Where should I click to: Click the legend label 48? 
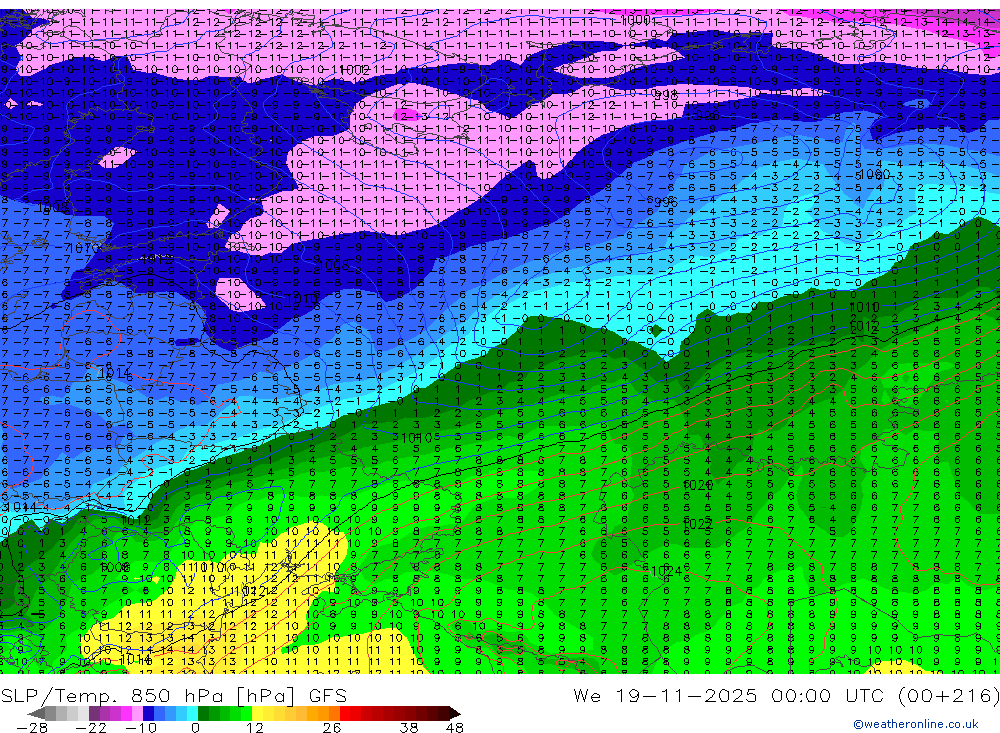[455, 727]
